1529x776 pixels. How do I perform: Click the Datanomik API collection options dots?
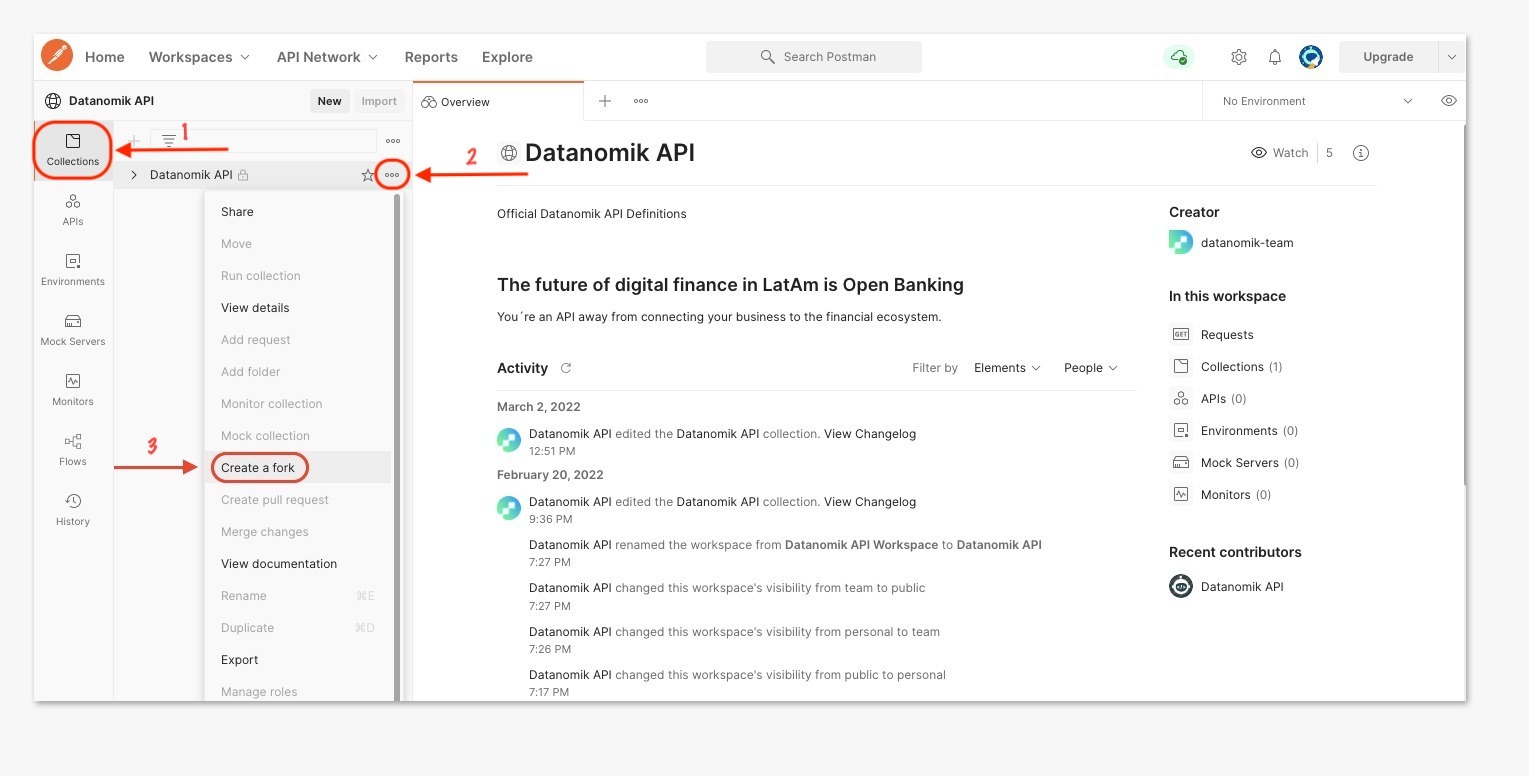click(392, 175)
